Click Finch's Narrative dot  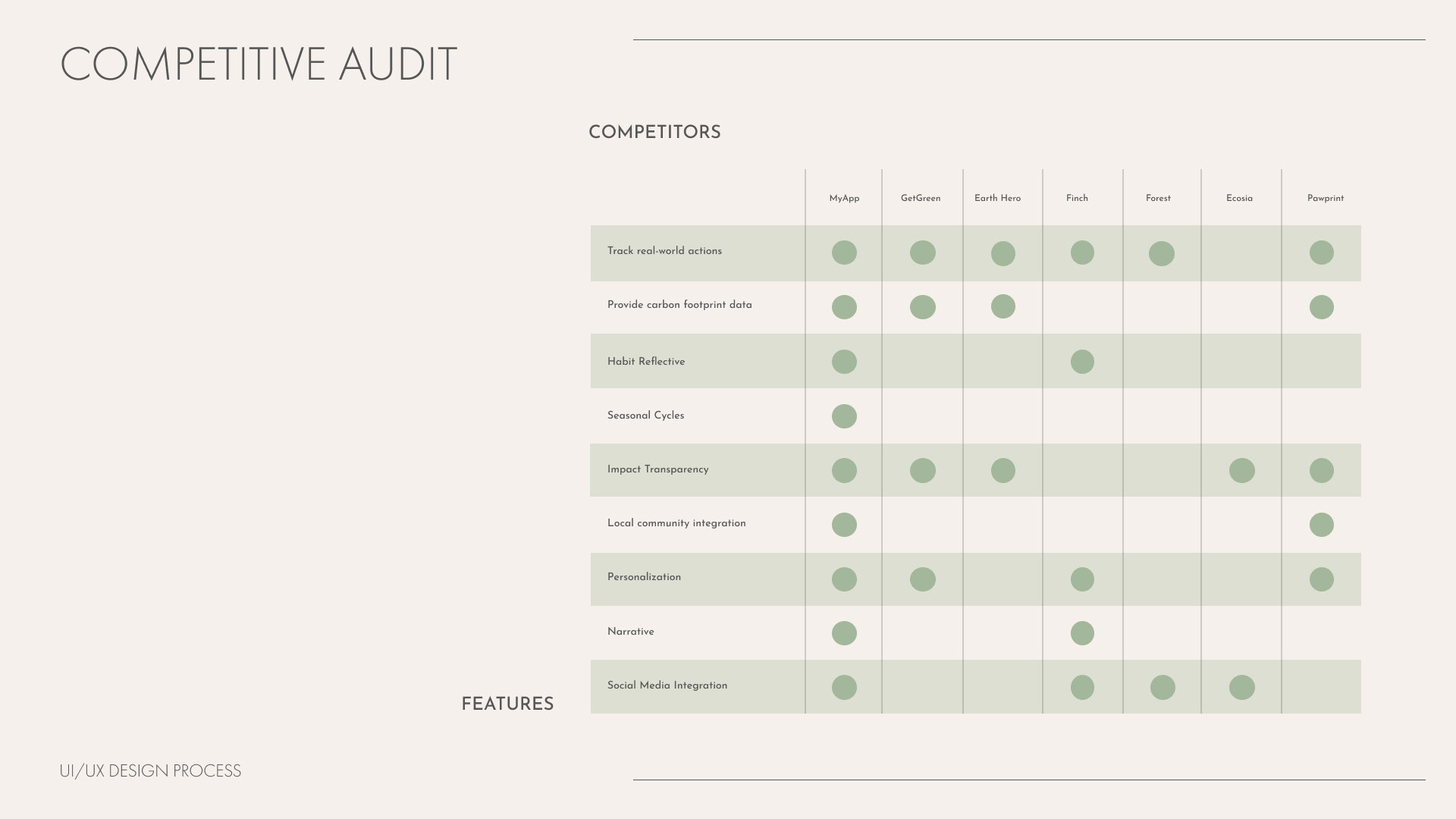point(1082,633)
